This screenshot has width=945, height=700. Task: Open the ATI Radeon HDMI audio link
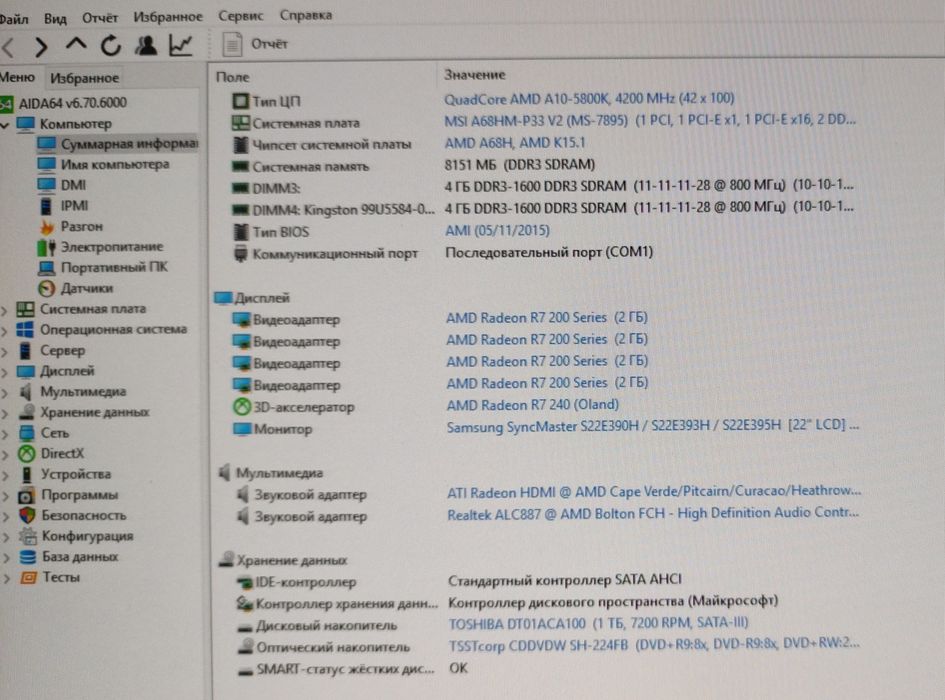654,492
